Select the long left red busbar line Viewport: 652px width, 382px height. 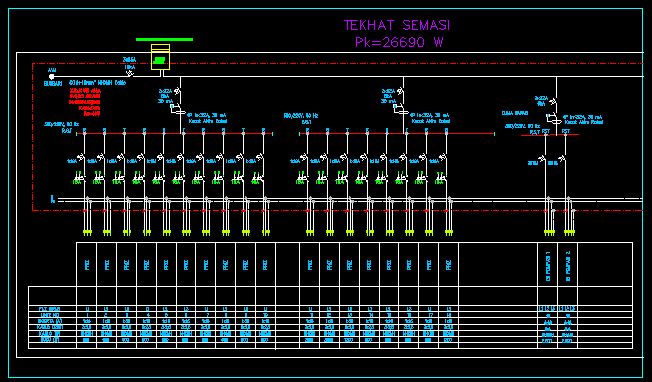174,133
